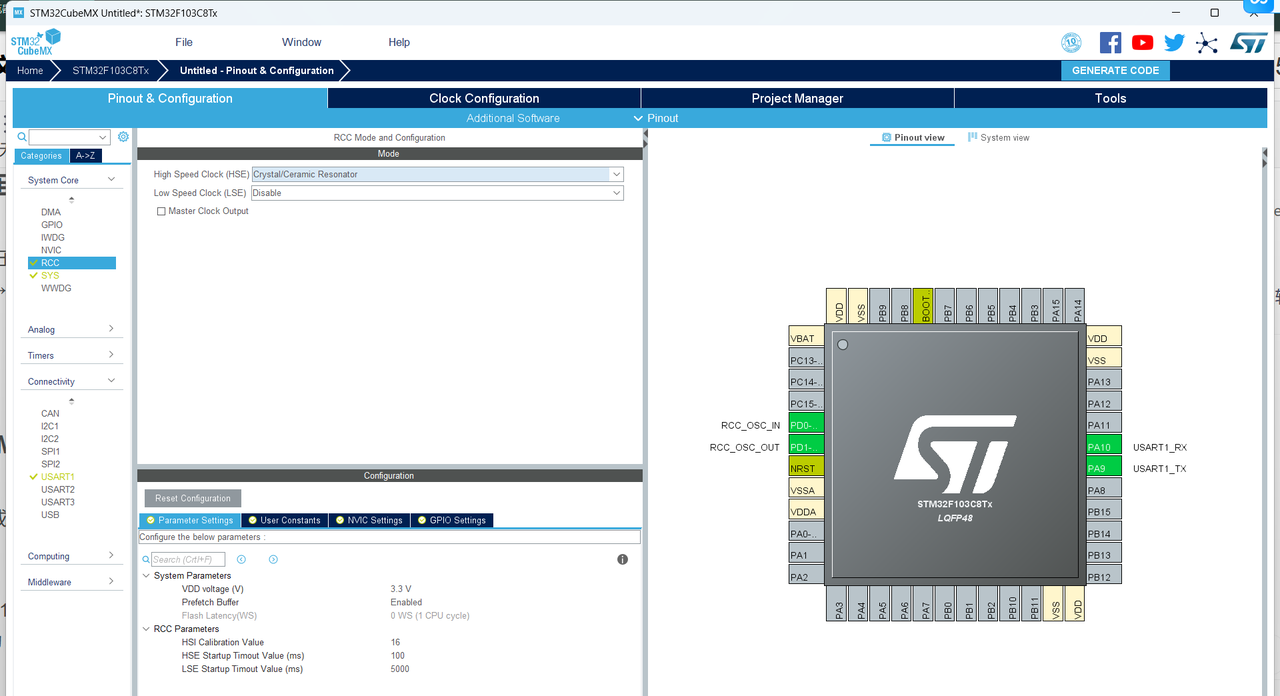The height and width of the screenshot is (696, 1280).
Task: Open ST's Facebook page icon
Action: click(x=1110, y=42)
